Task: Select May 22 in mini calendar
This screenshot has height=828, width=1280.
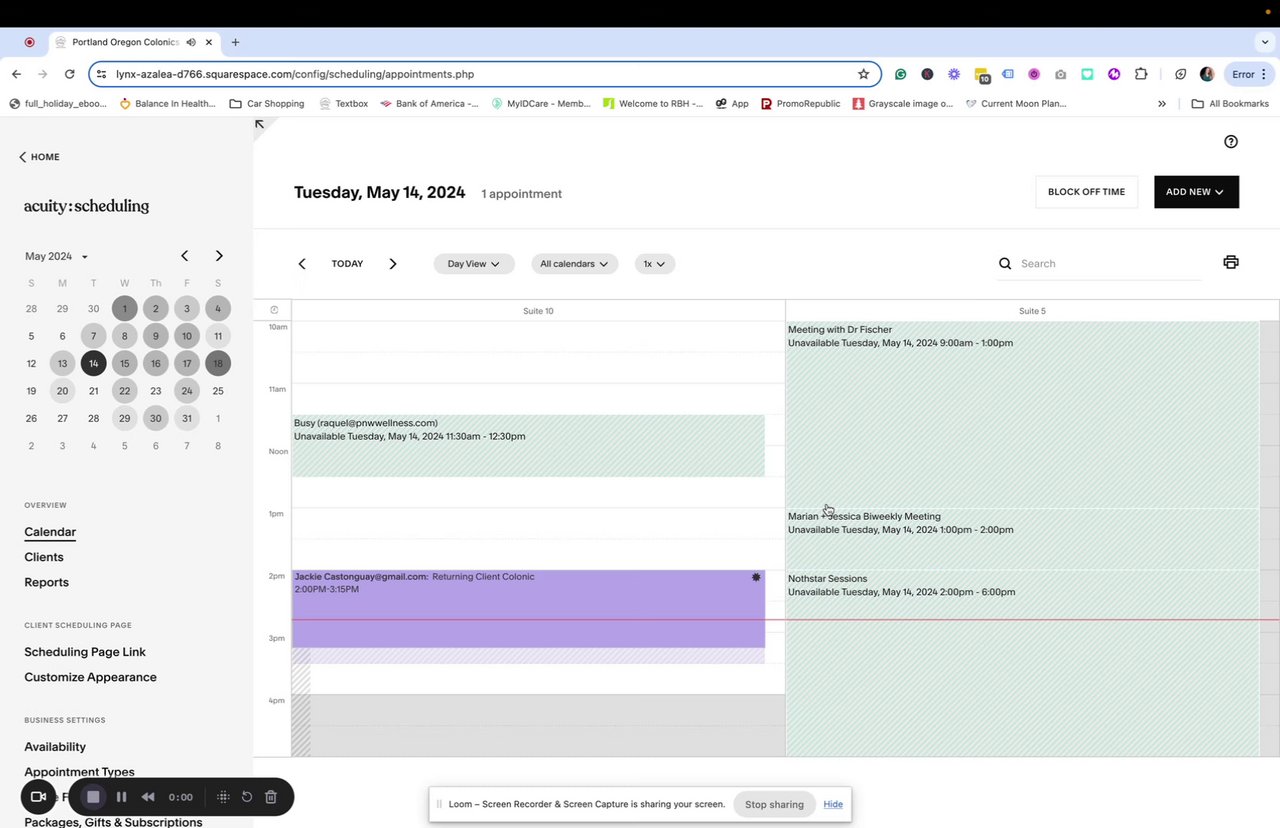Action: (x=125, y=391)
